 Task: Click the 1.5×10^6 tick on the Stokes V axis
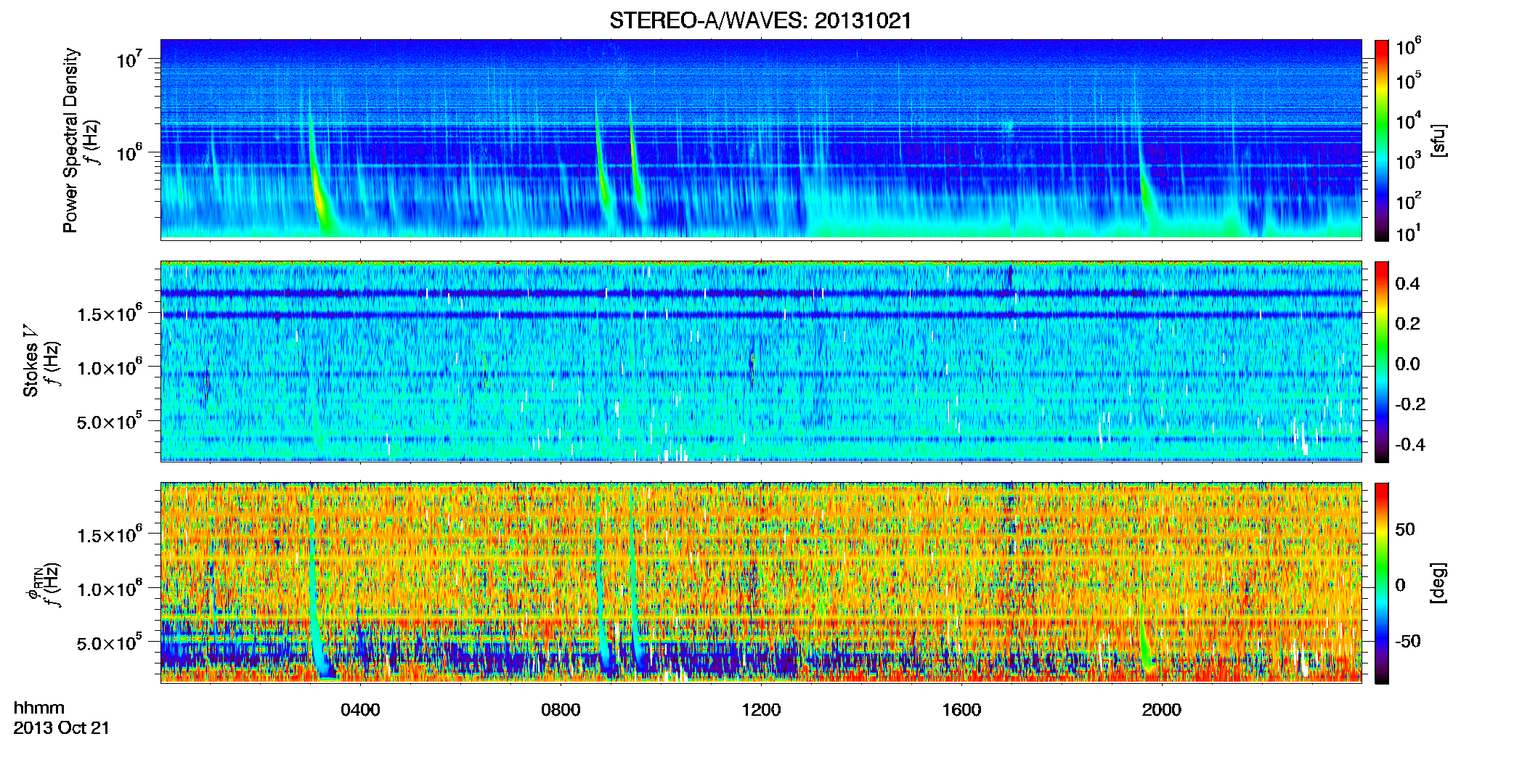pyautogui.click(x=110, y=314)
